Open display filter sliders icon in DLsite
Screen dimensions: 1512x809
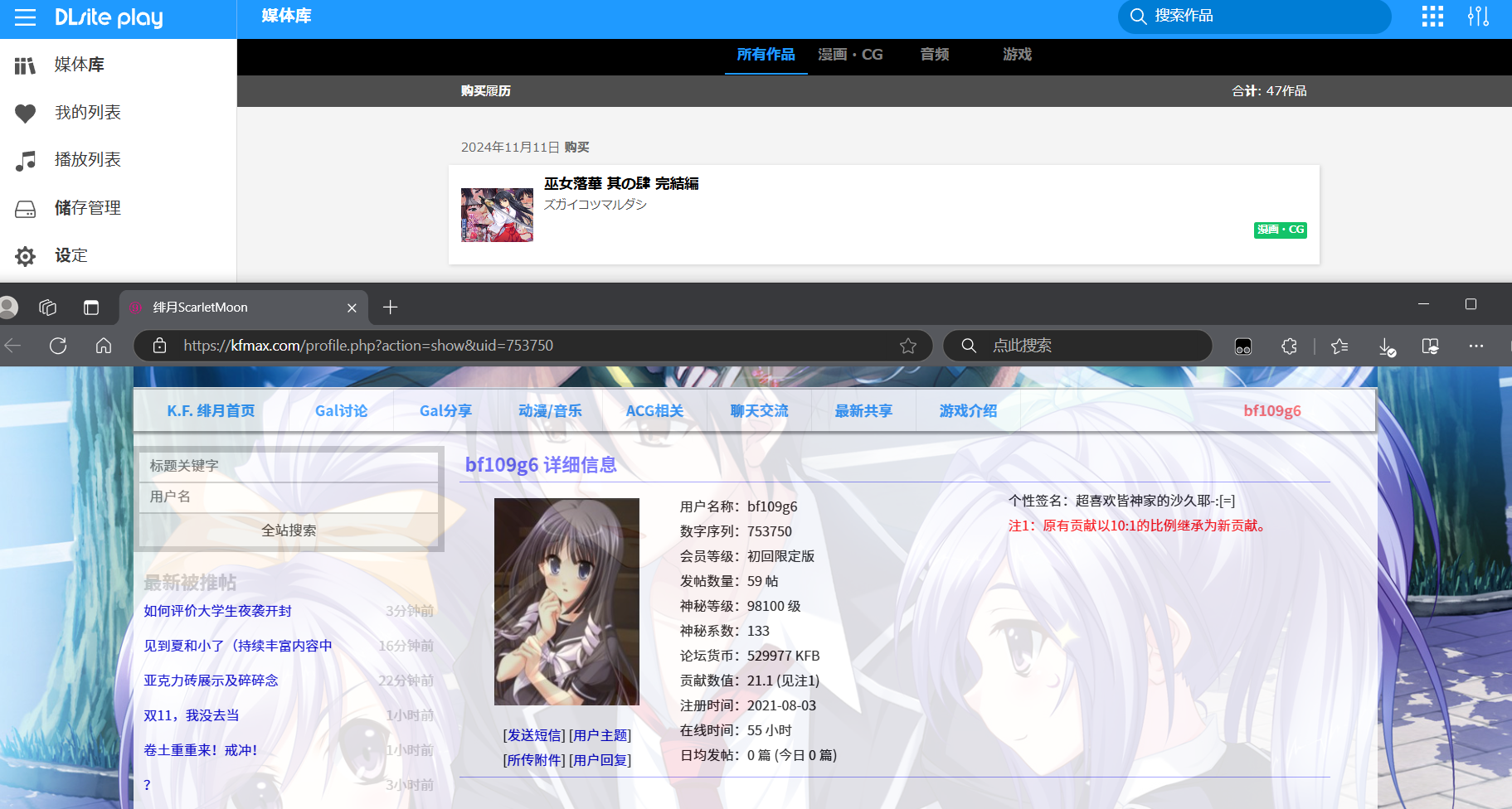pos(1478,17)
